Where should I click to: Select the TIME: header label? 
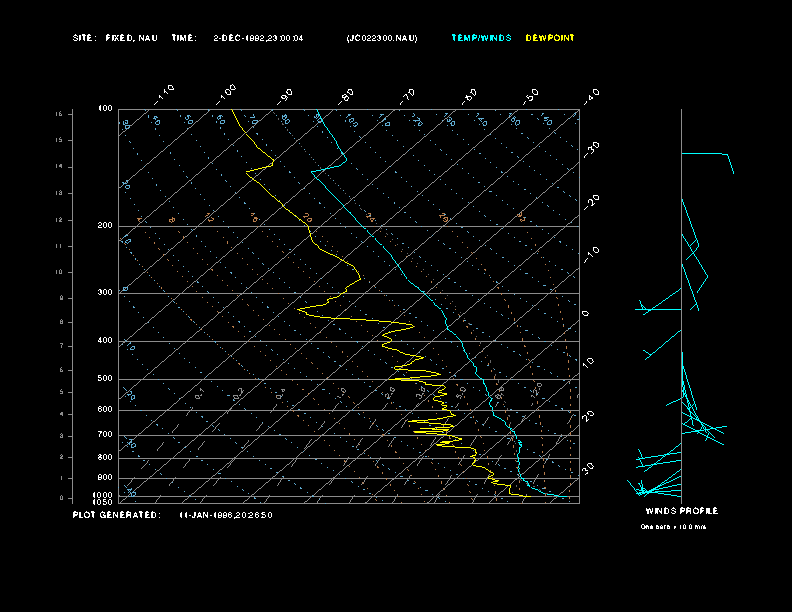pos(184,38)
